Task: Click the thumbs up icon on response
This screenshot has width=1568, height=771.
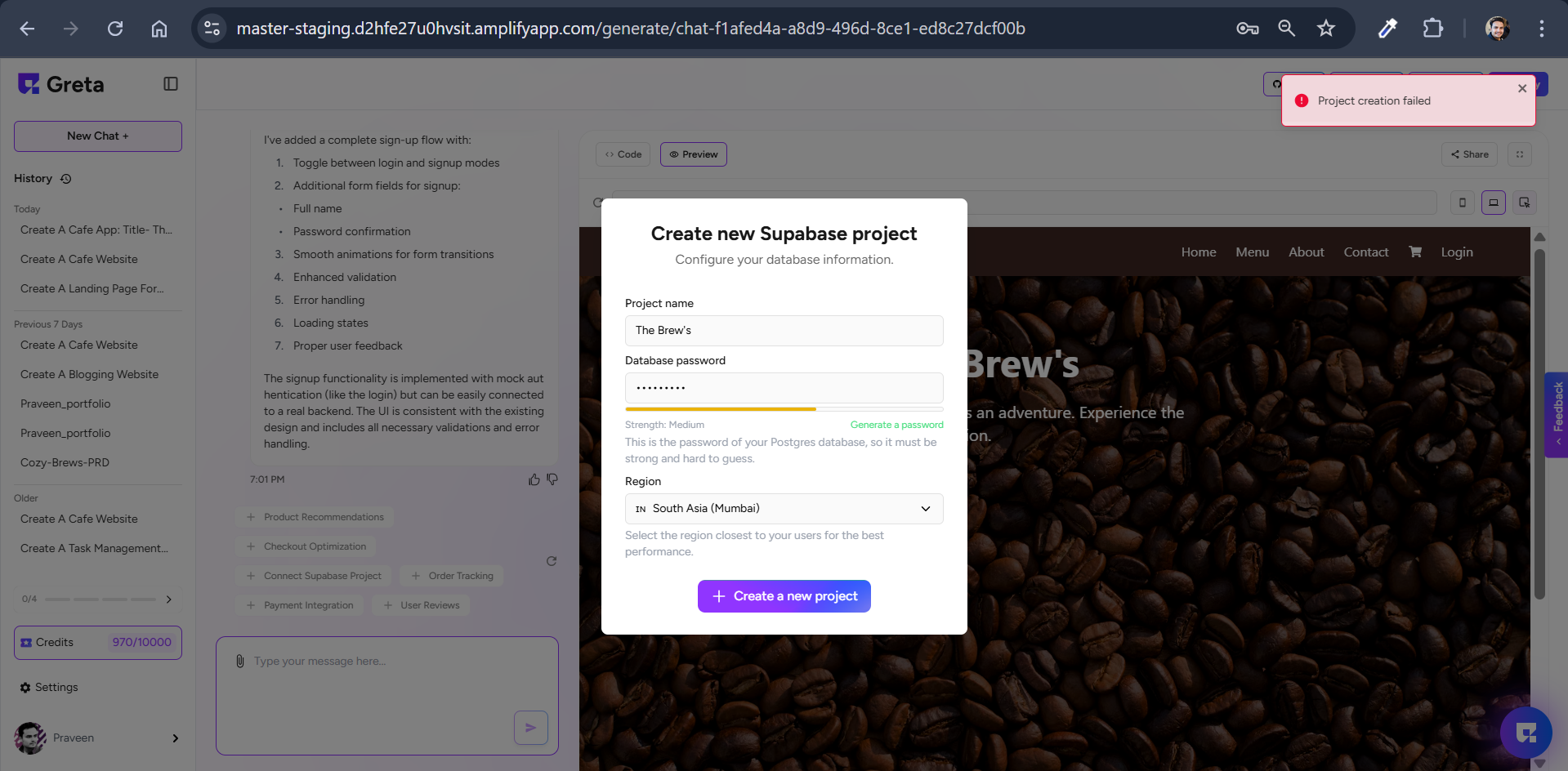Action: [534, 479]
